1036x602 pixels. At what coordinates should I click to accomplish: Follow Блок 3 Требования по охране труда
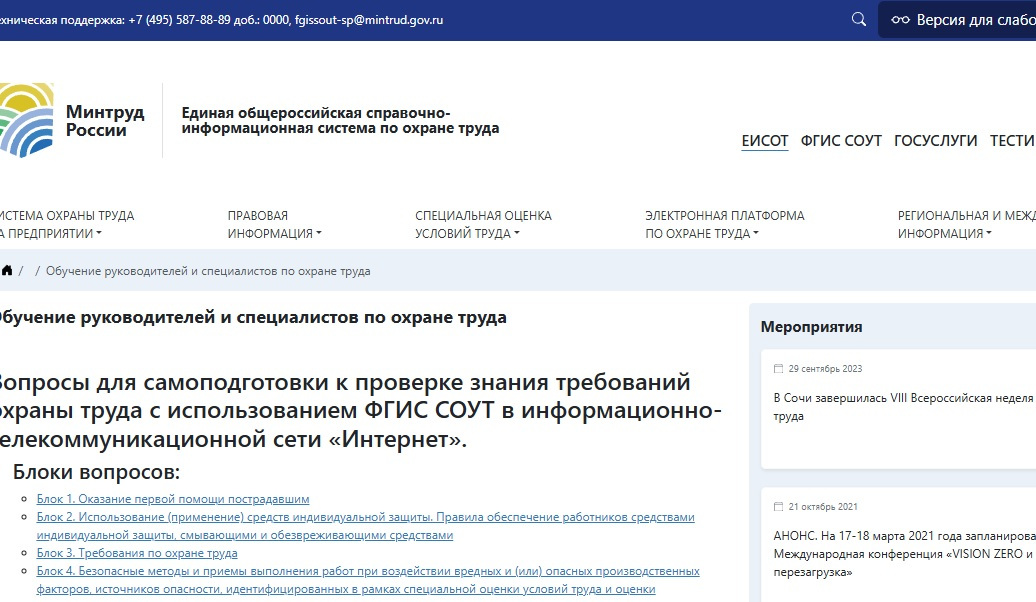[x=137, y=553]
